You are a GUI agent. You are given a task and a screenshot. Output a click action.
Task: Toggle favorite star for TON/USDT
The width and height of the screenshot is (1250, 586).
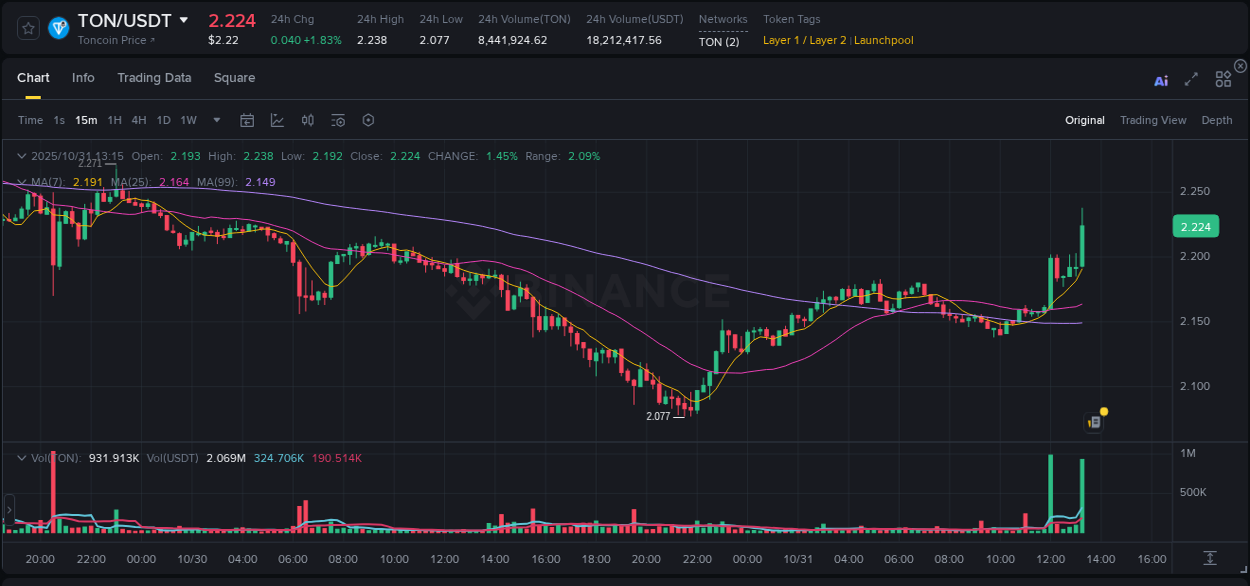pyautogui.click(x=27, y=27)
